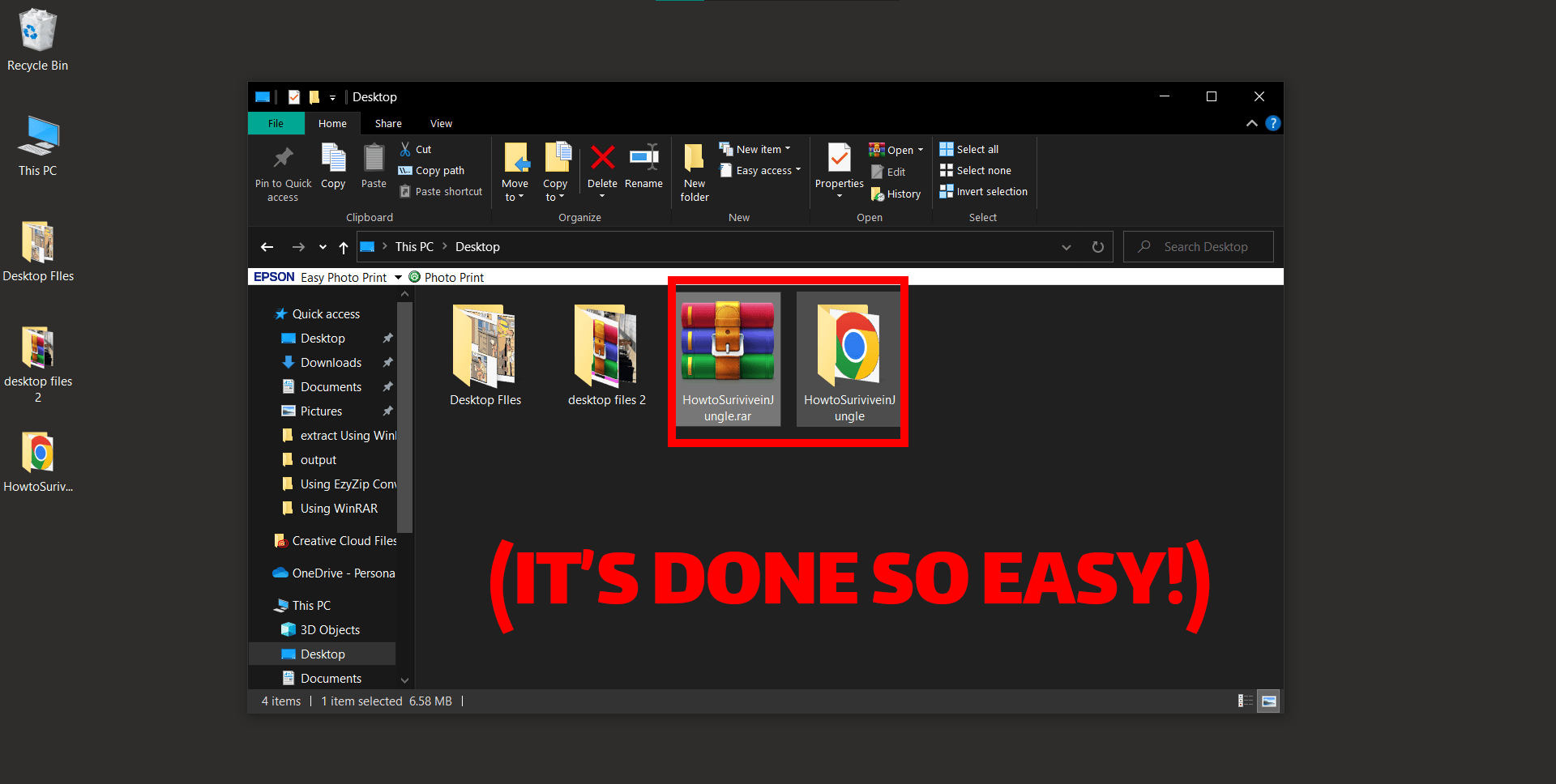Screen dimensions: 1556x784
Task: Click the Select none button
Action: pyautogui.click(x=976, y=170)
